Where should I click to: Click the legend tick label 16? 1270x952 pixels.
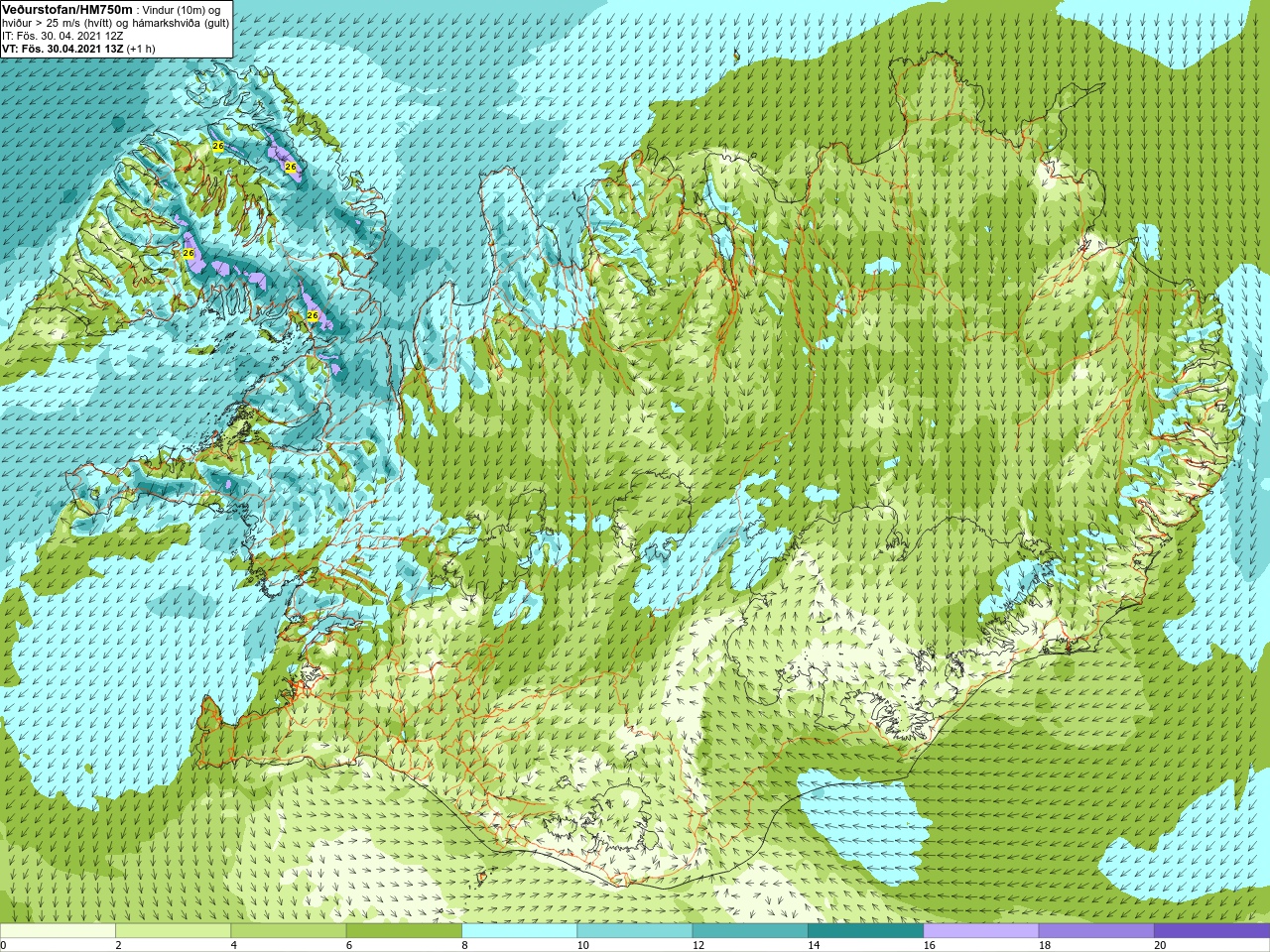tap(929, 945)
